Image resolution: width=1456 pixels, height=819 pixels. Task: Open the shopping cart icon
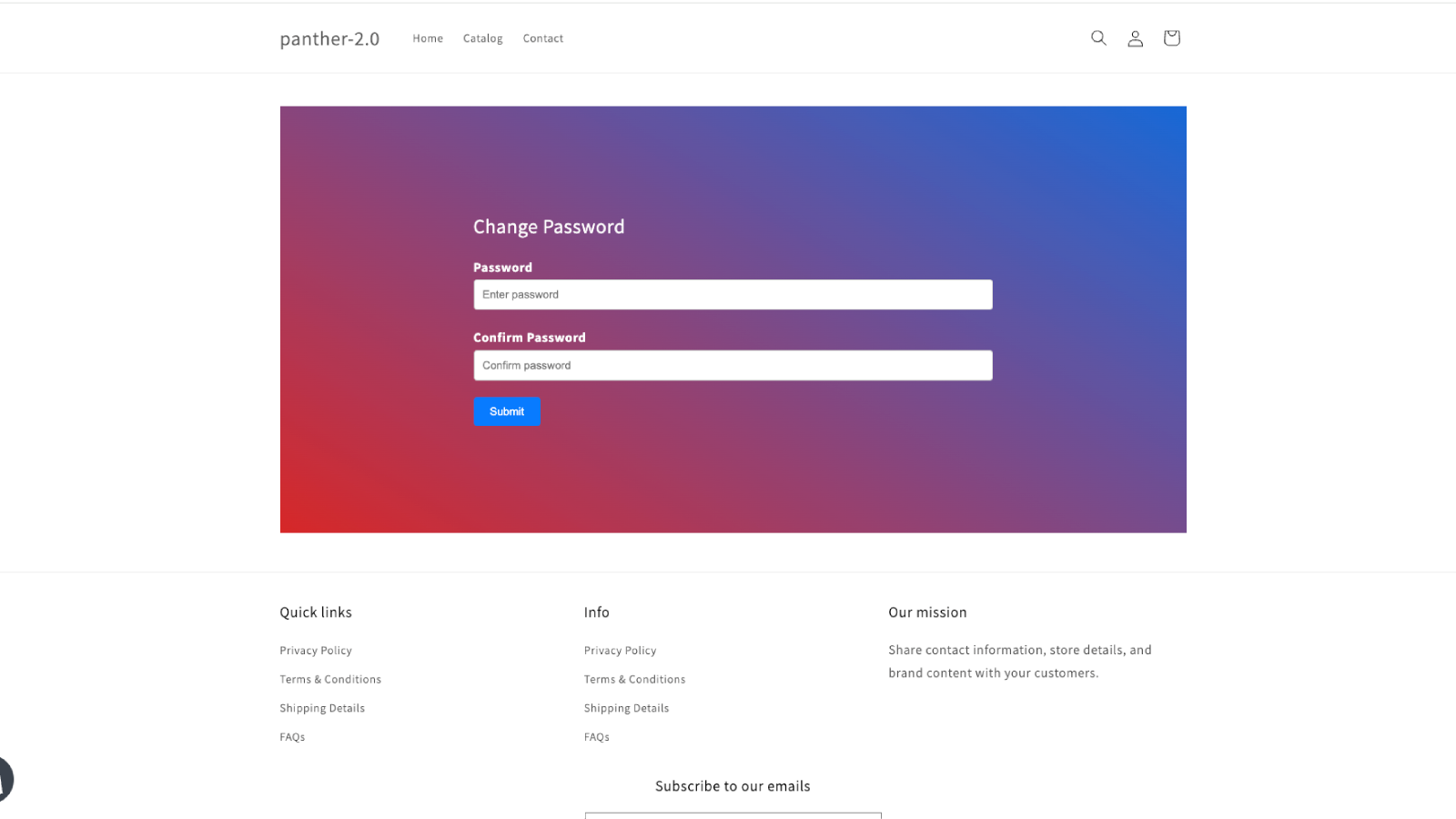coord(1171,37)
